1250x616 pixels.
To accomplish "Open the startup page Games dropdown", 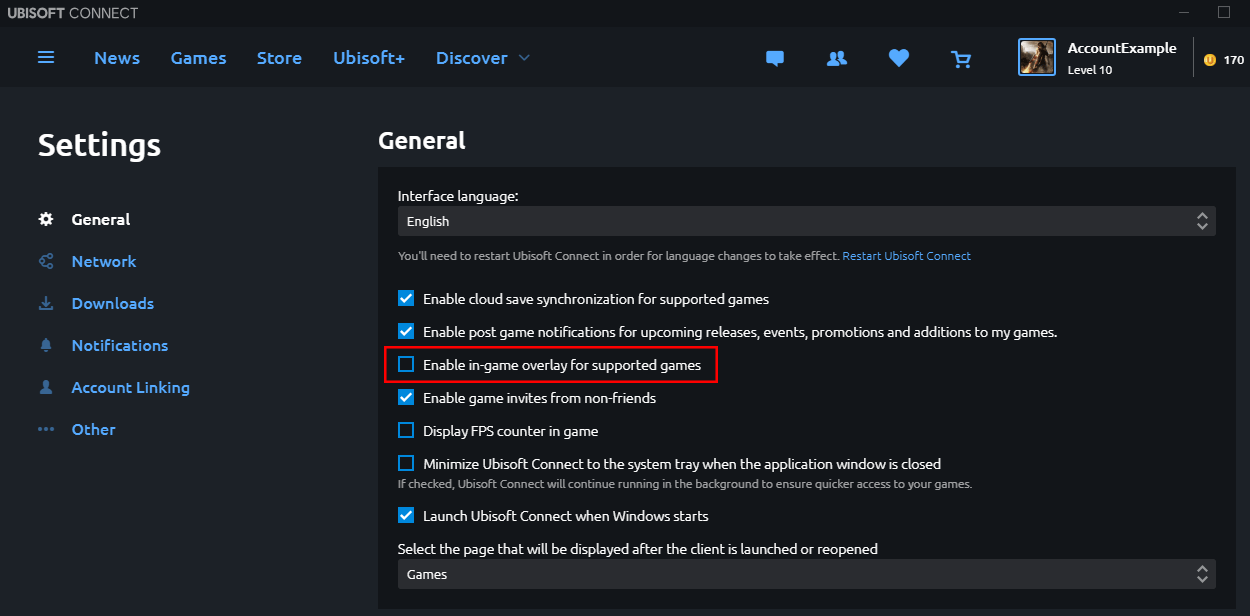I will tap(807, 574).
